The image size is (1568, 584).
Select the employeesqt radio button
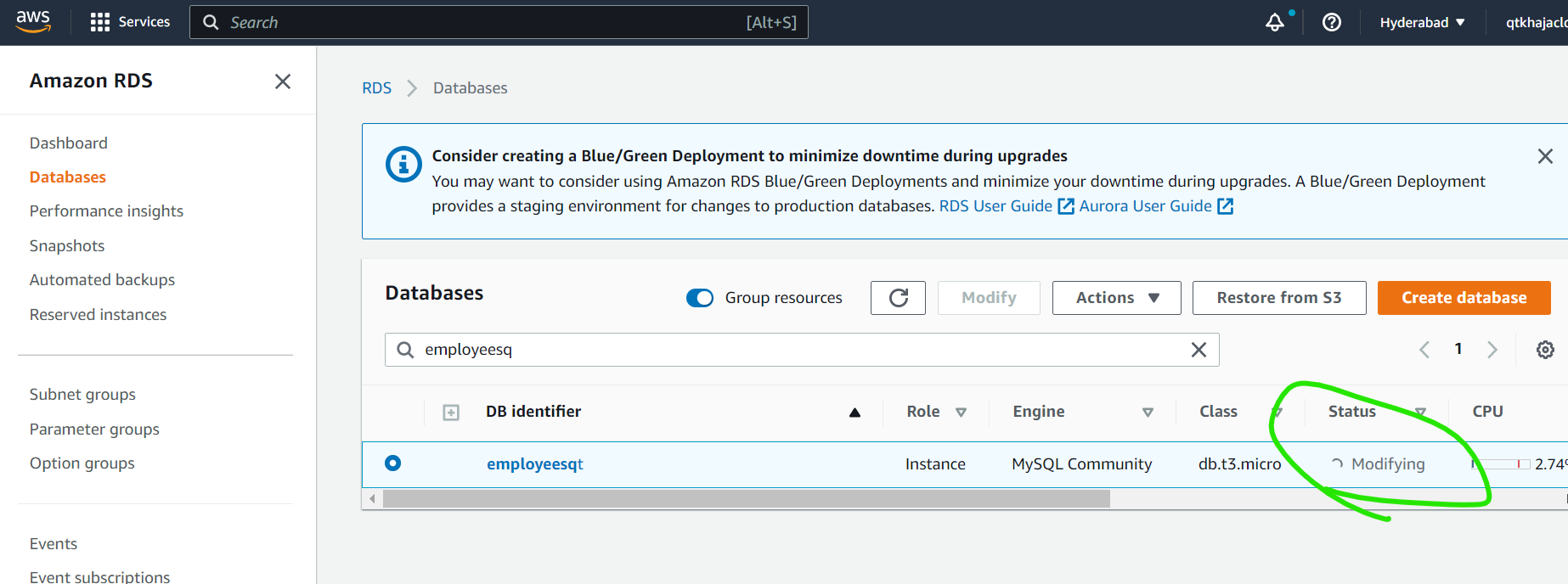click(x=392, y=463)
